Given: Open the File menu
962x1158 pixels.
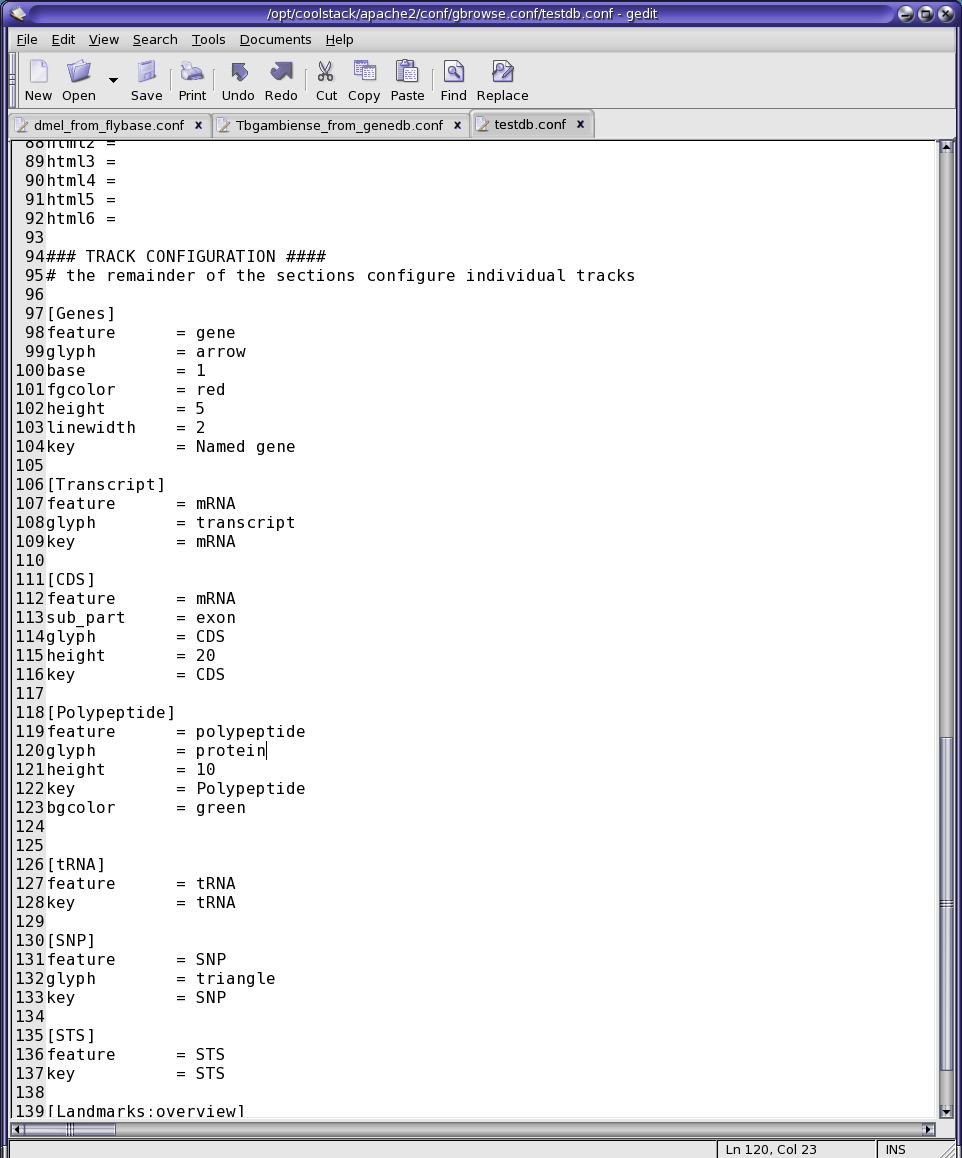Looking at the screenshot, I should [x=27, y=40].
